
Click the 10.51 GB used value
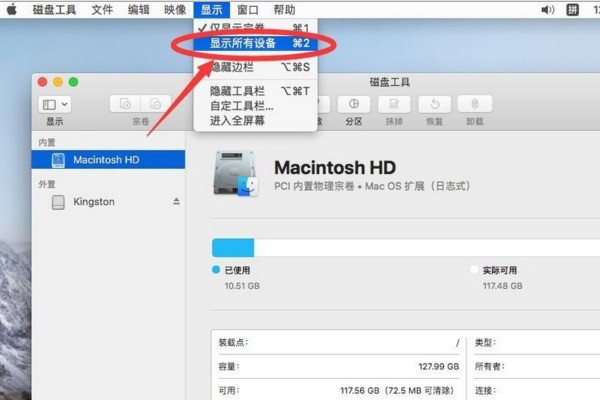[x=242, y=286]
